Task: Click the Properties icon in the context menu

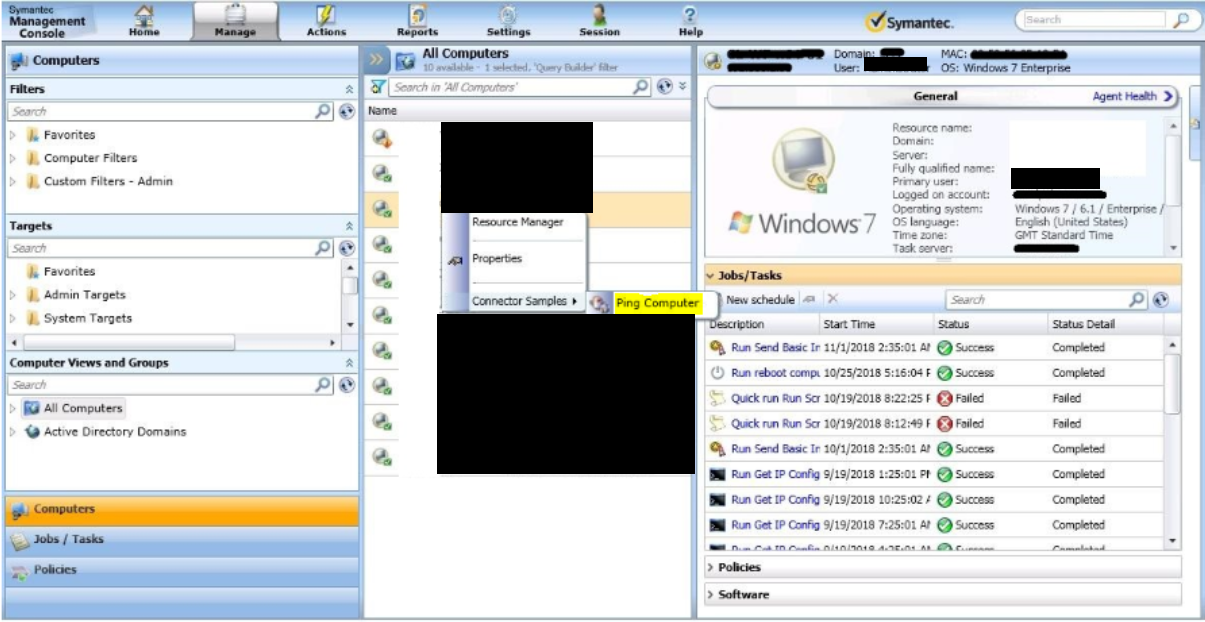Action: [456, 260]
